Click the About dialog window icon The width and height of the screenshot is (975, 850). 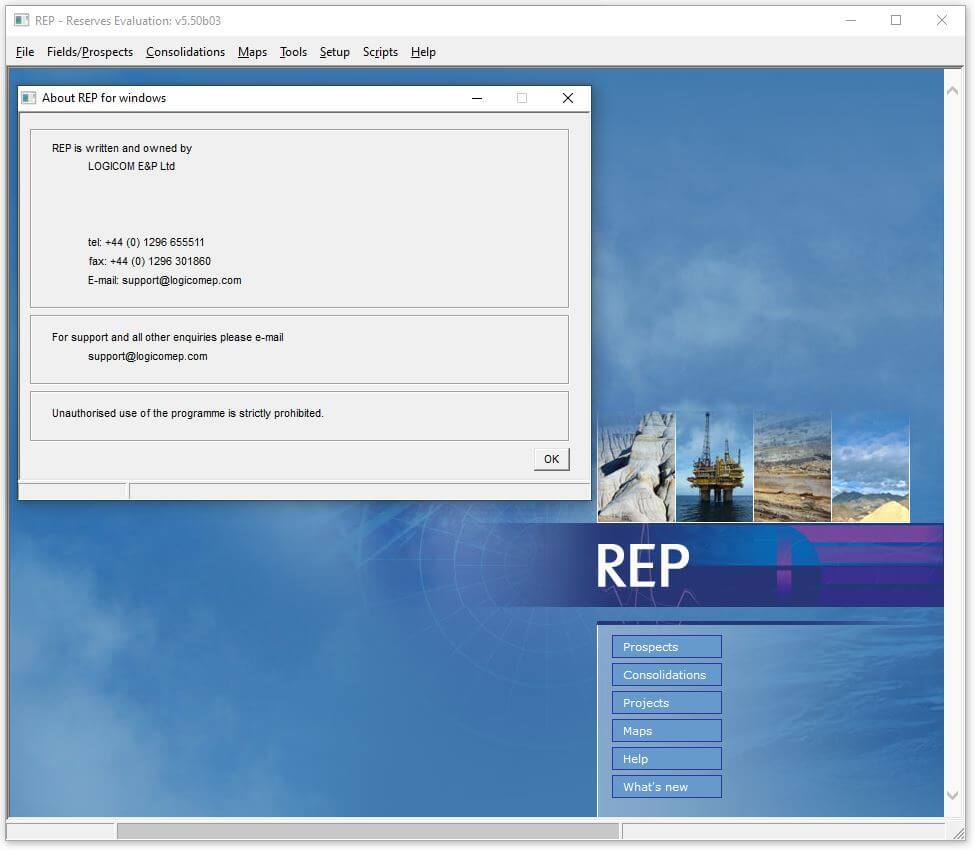coord(30,97)
